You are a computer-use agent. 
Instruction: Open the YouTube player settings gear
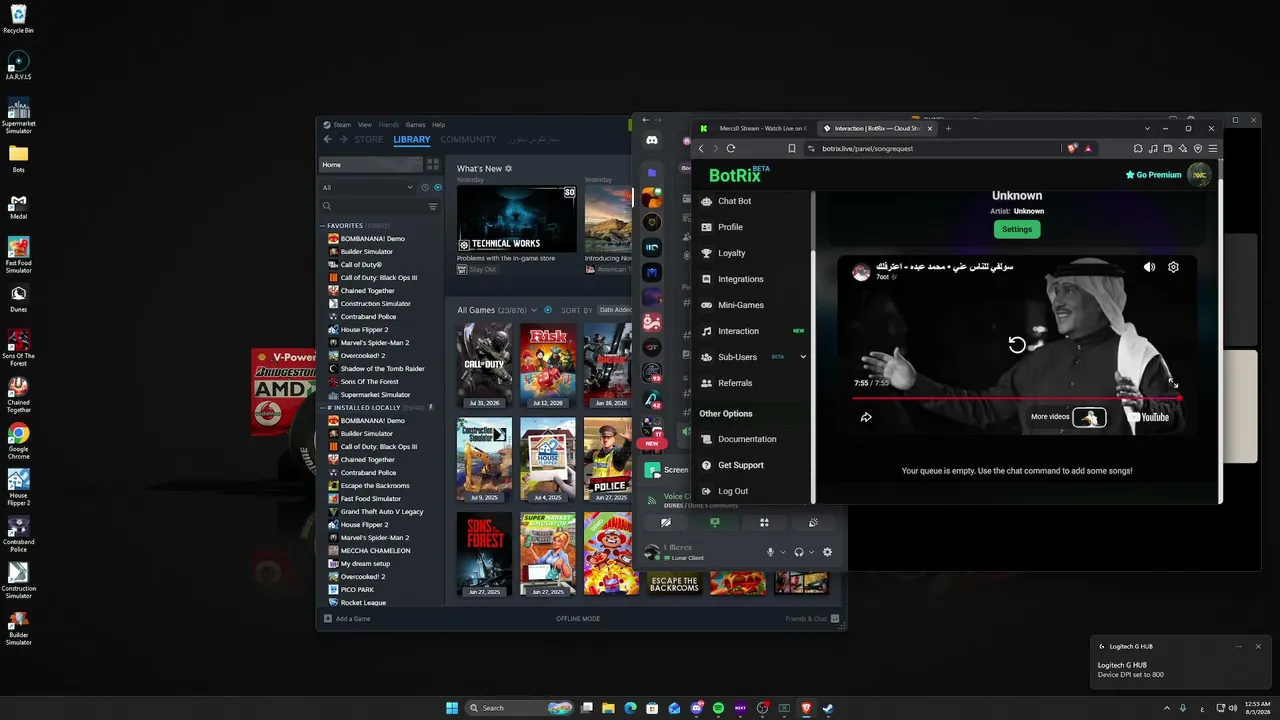pos(1173,267)
